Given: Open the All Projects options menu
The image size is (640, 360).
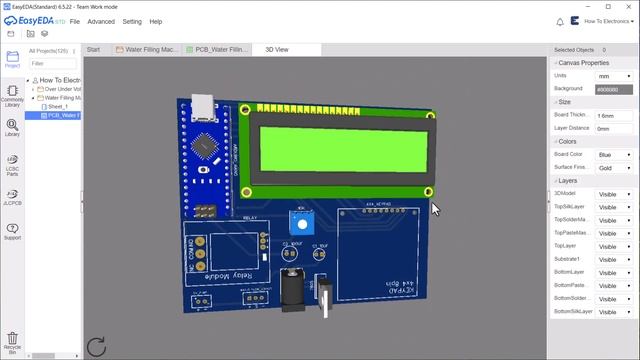Looking at the screenshot, I should coord(74,51).
